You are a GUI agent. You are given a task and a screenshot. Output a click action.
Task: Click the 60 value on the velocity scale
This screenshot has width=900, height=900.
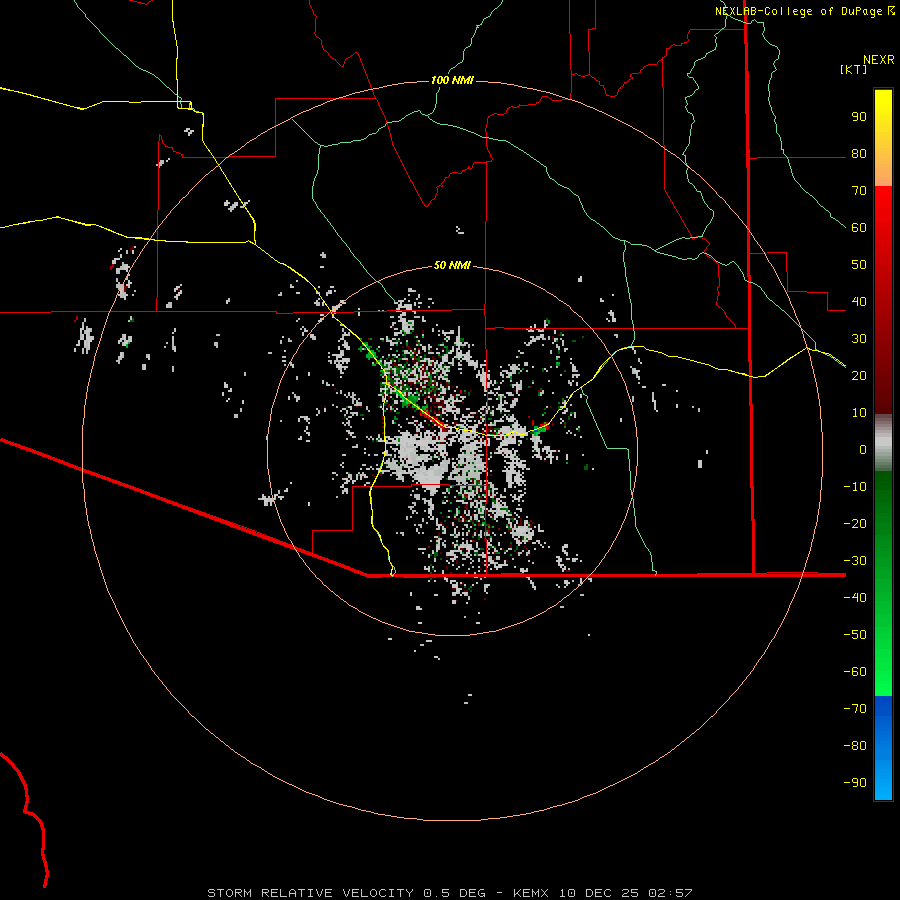859,228
